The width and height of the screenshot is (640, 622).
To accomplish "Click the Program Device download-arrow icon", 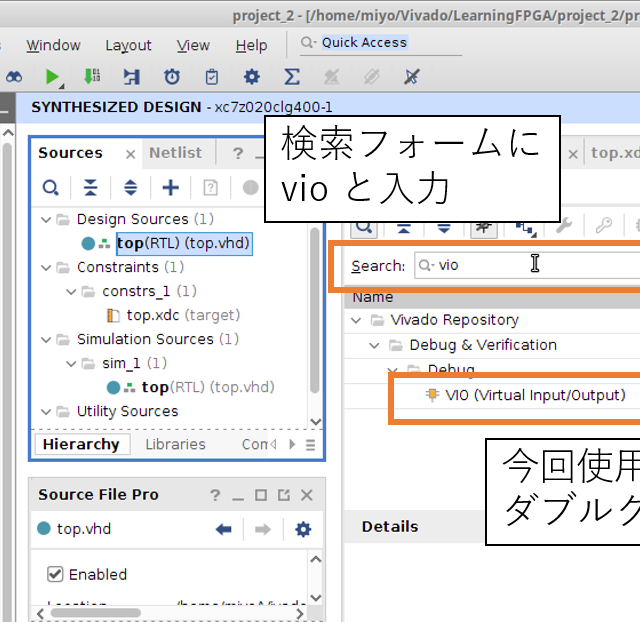I will [x=92, y=77].
